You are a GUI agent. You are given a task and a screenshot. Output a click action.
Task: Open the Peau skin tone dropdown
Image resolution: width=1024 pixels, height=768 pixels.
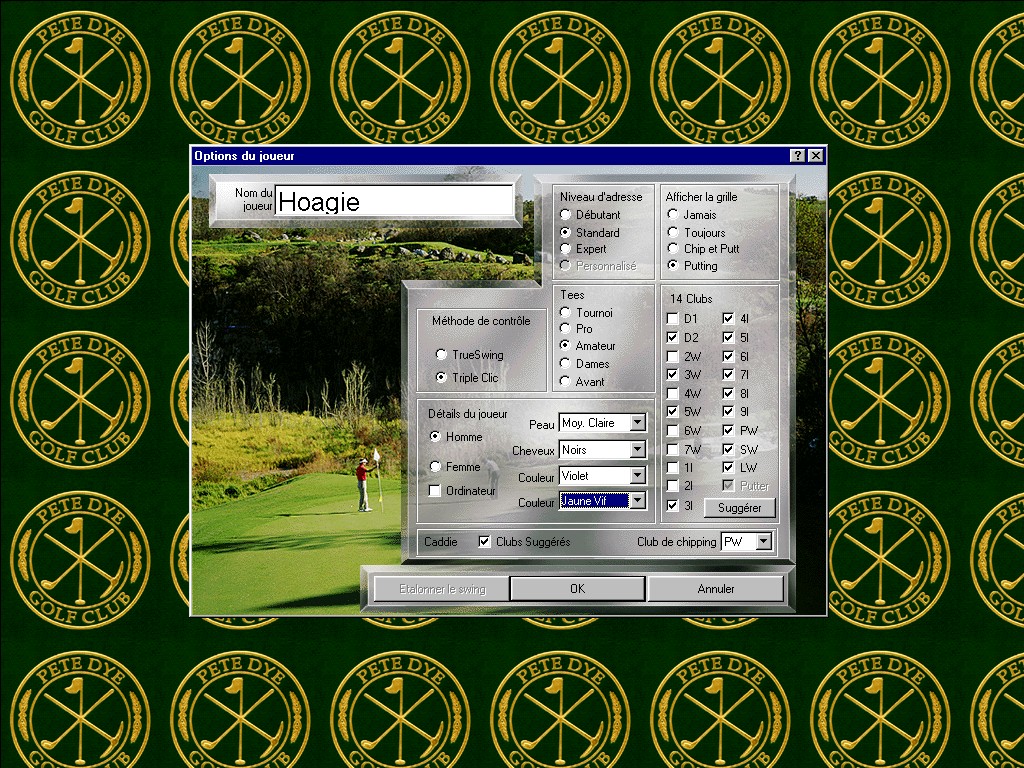[x=637, y=423]
